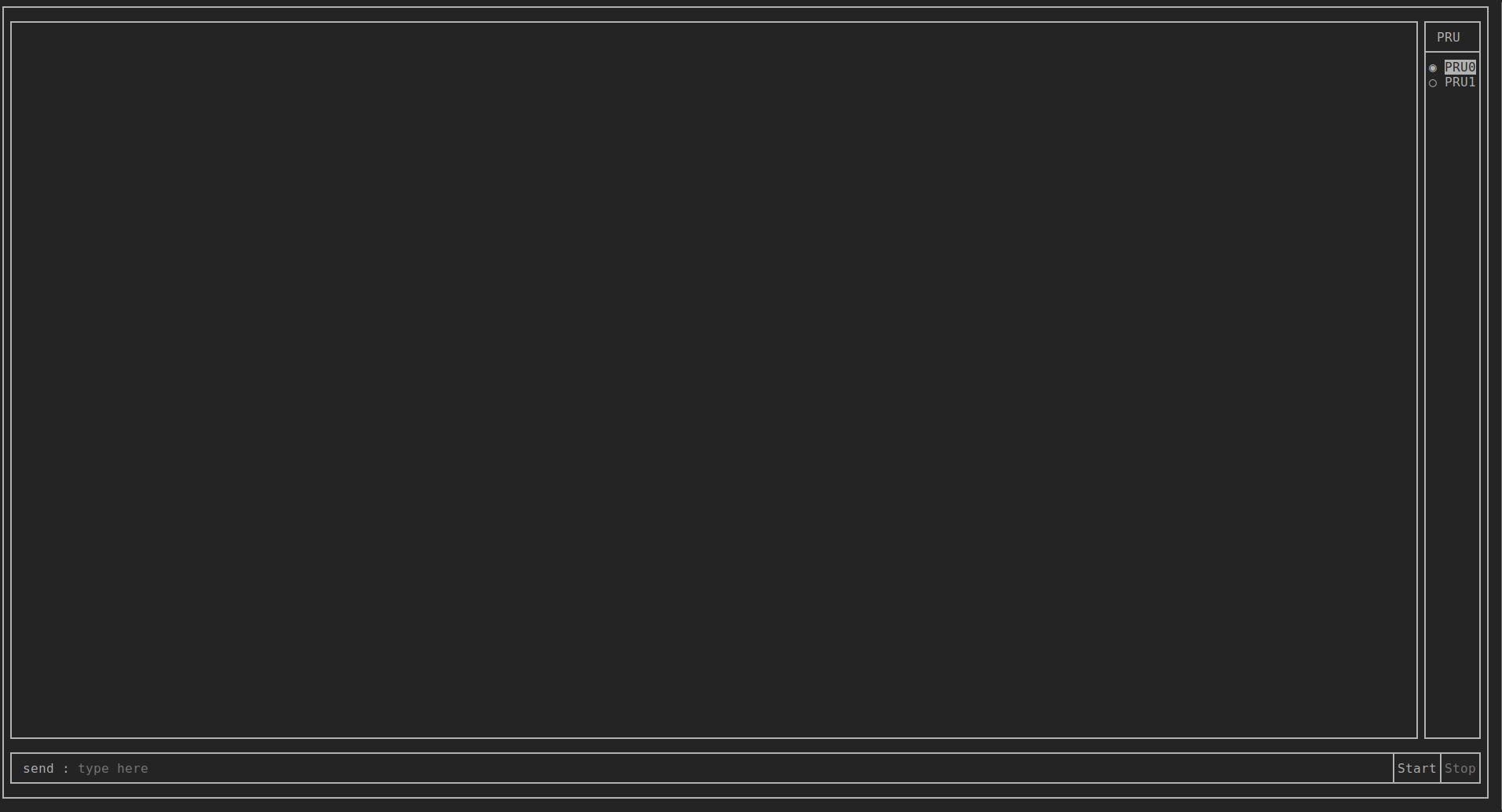This screenshot has width=1502, height=812.
Task: Select the PRU1 radio button
Action: pos(1452,82)
